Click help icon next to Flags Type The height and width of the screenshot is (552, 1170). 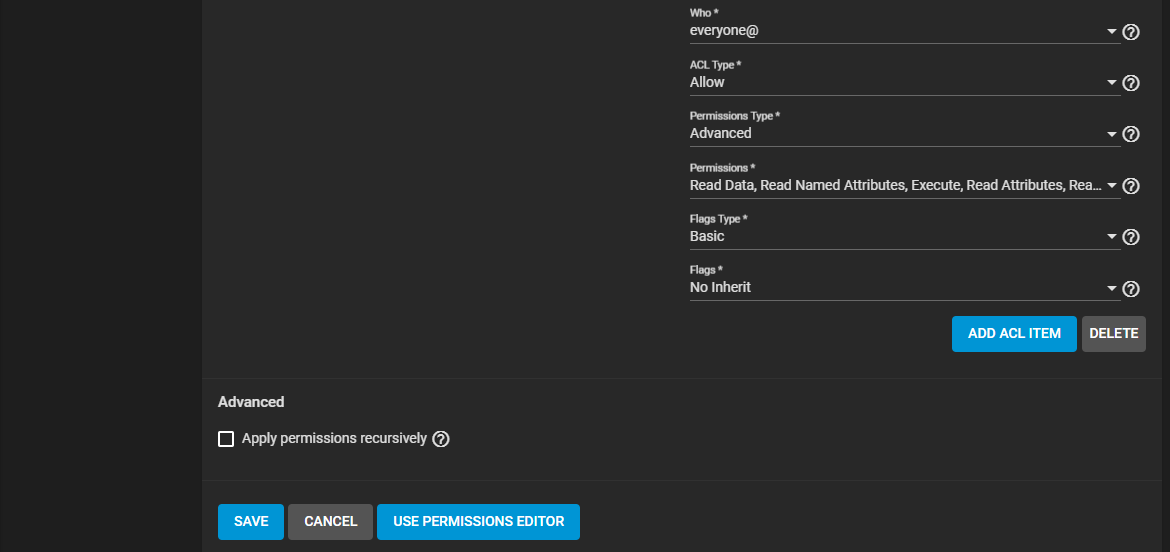click(1131, 237)
